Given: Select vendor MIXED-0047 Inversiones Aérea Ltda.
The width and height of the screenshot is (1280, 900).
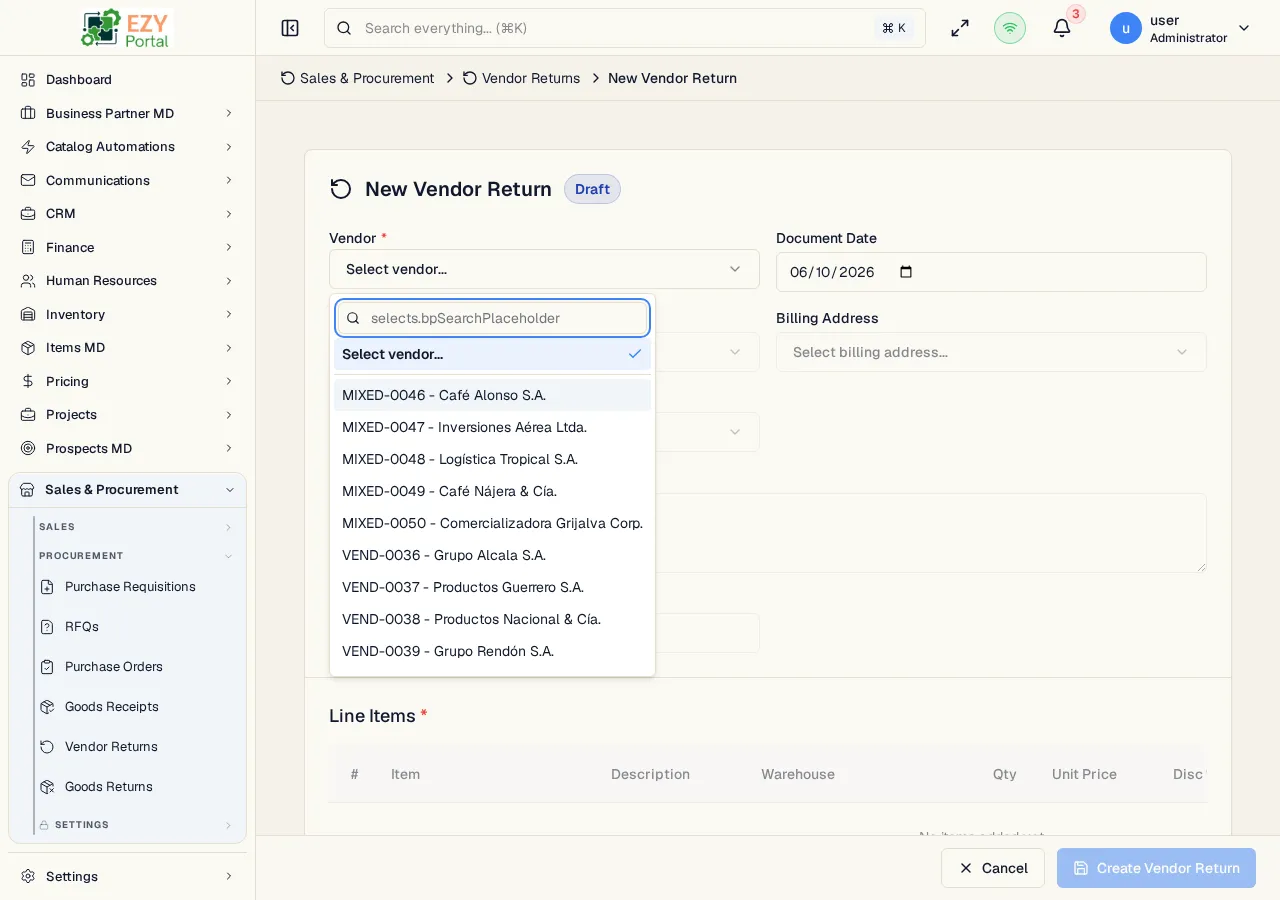Looking at the screenshot, I should pyautogui.click(x=492, y=427).
